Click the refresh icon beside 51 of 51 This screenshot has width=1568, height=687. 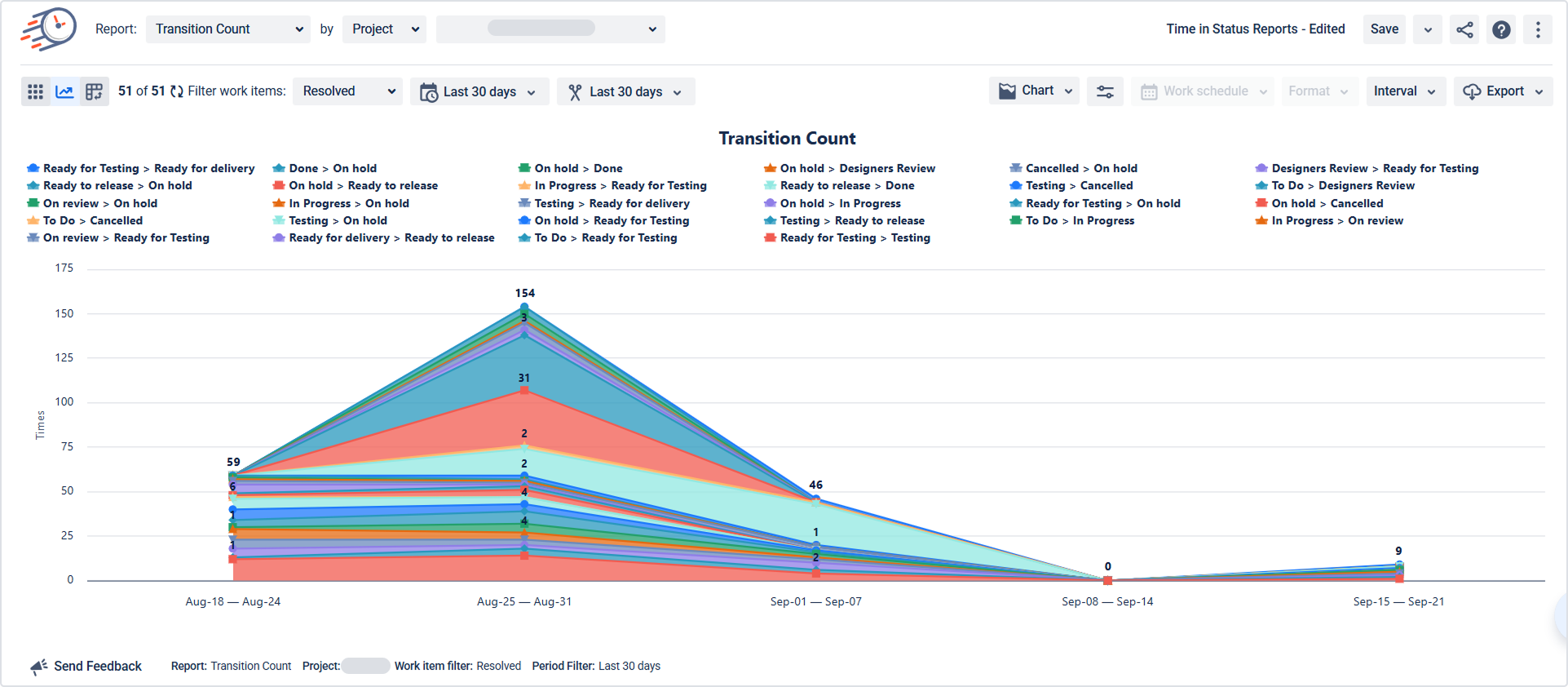tap(177, 91)
